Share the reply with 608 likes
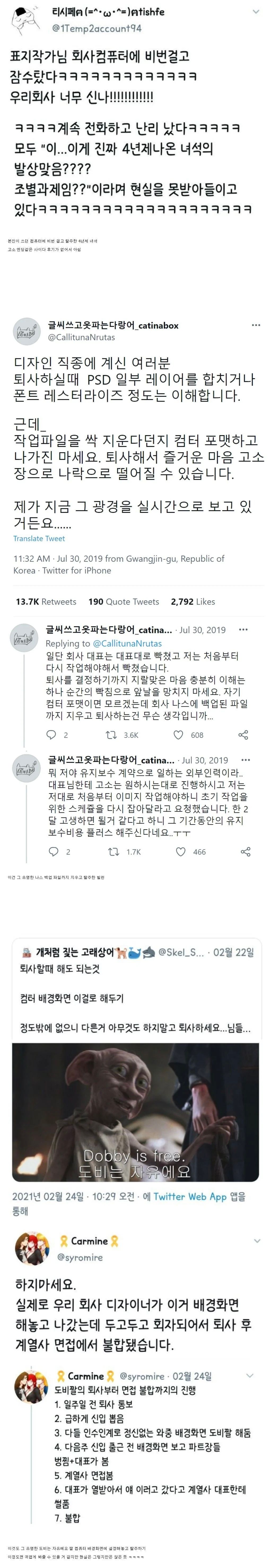This screenshot has height=1568, width=271. pos(243,735)
